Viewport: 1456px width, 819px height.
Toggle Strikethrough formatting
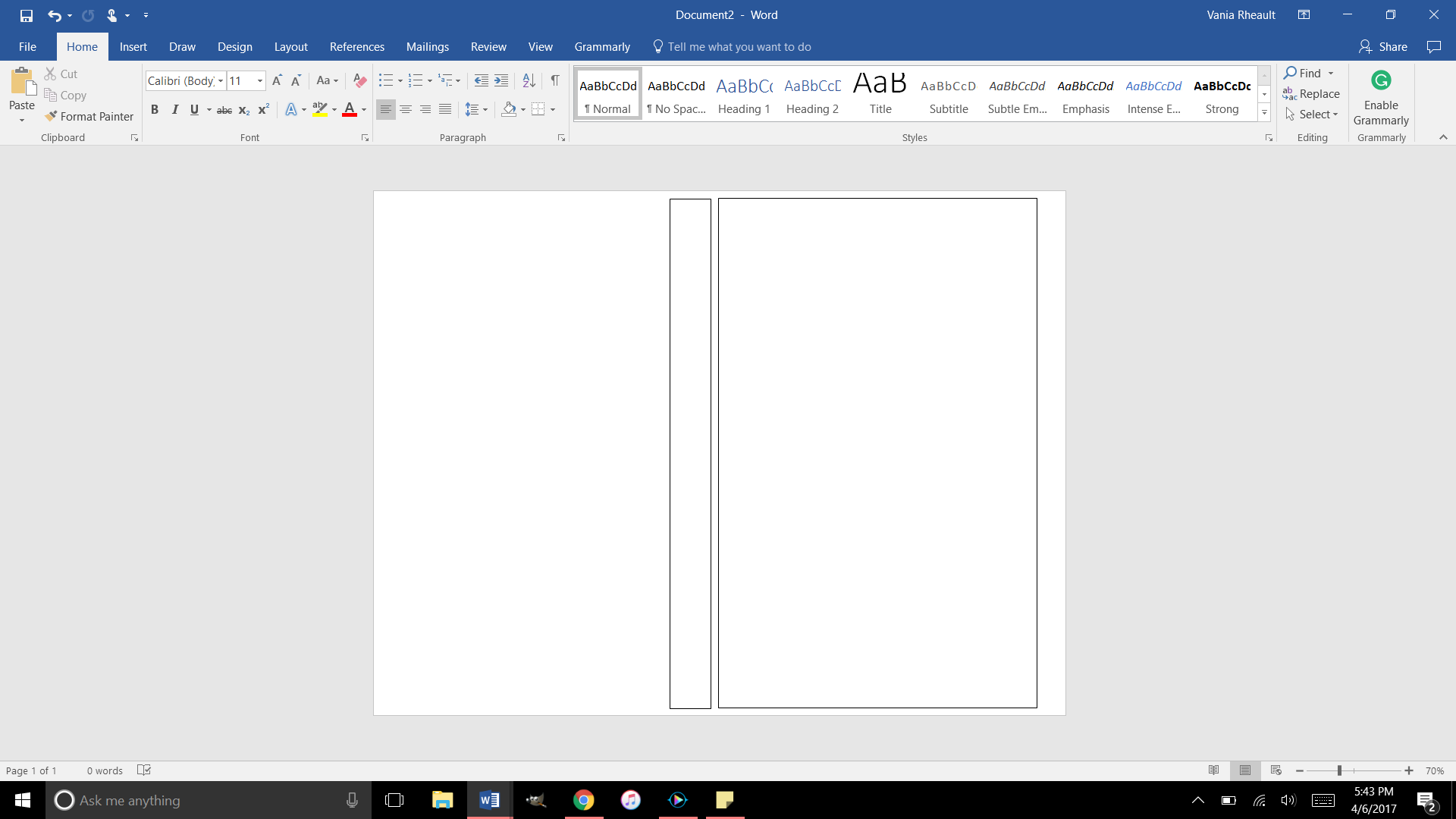[x=224, y=109]
